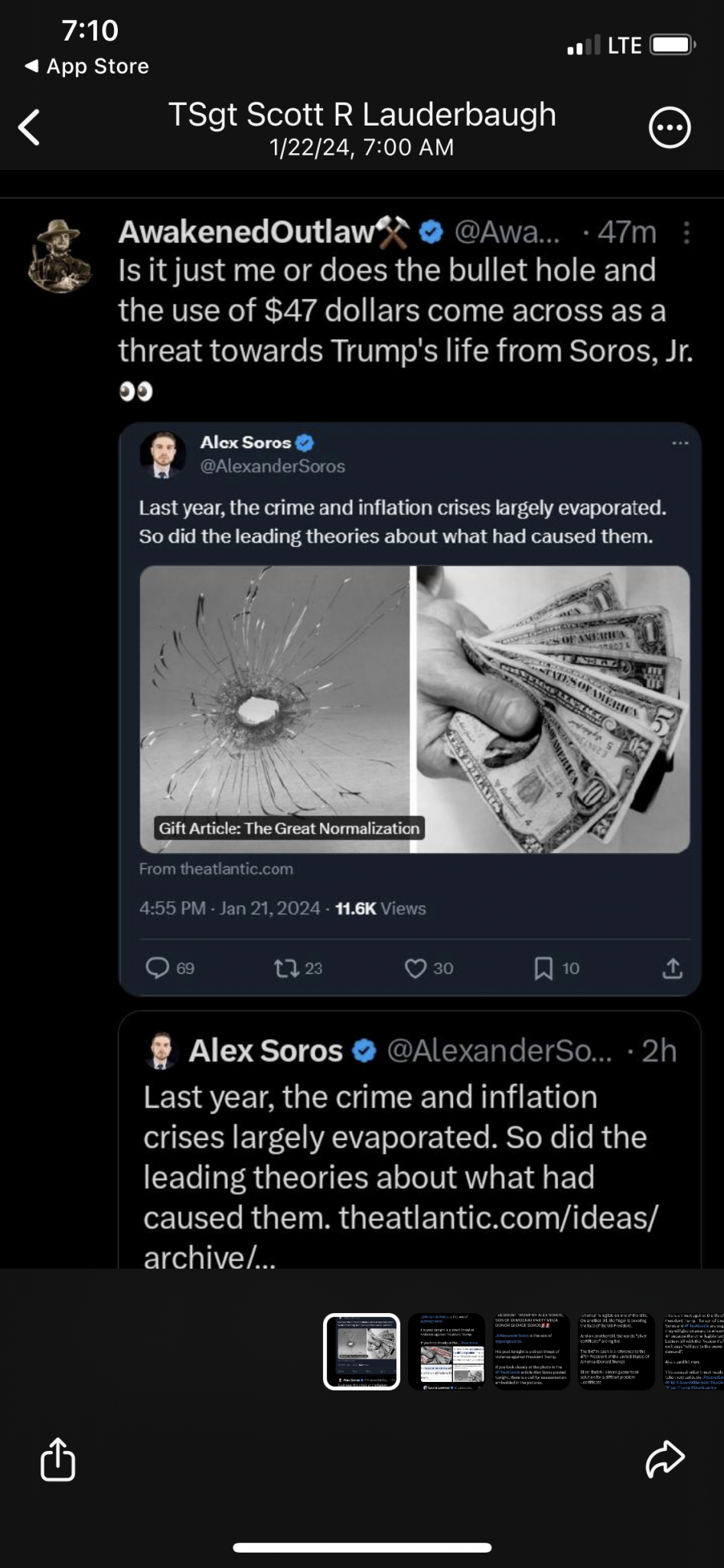
Task: Open AwakenedOutlaw's profile avatar
Action: coord(60,256)
